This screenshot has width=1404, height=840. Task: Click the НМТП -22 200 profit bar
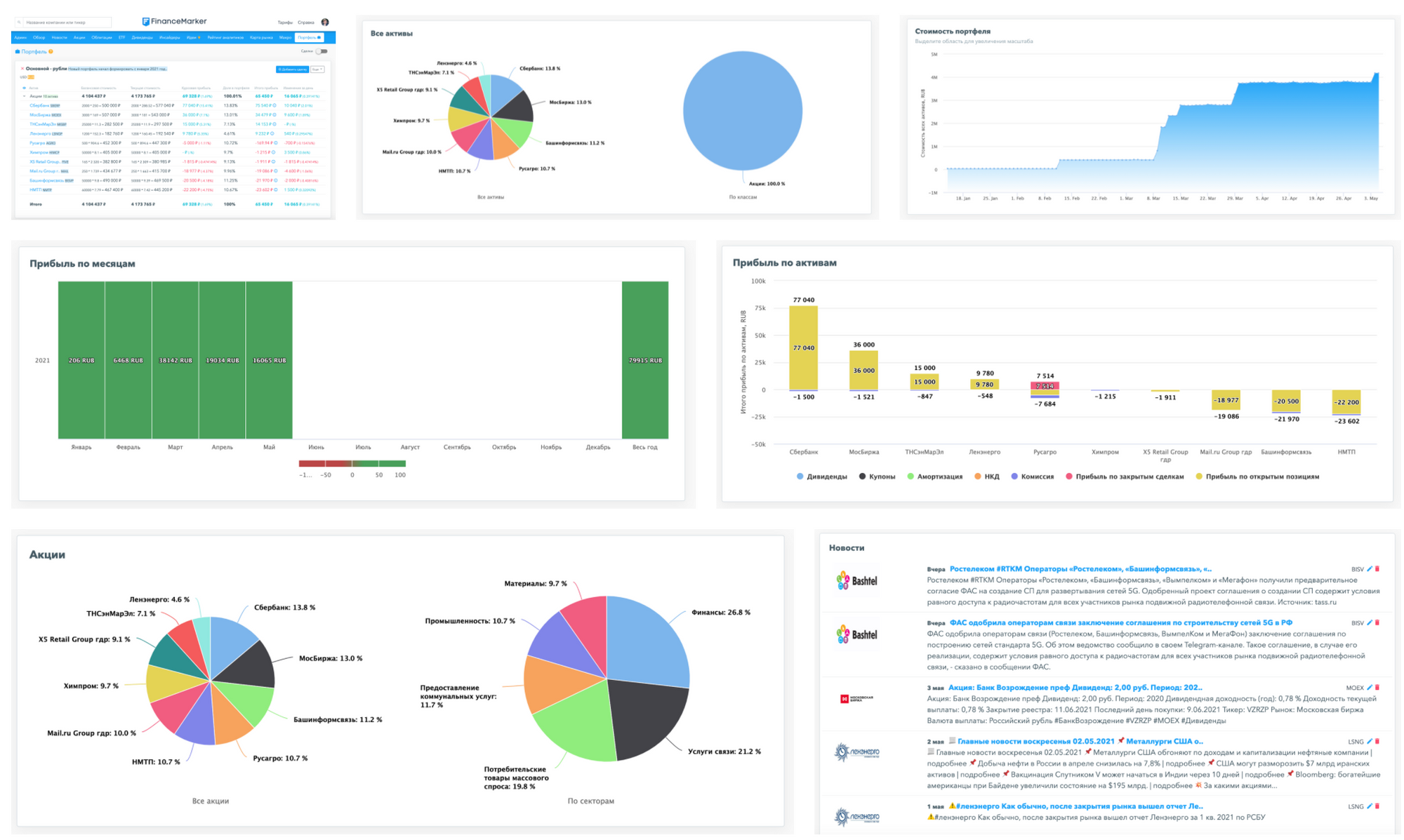point(1346,402)
